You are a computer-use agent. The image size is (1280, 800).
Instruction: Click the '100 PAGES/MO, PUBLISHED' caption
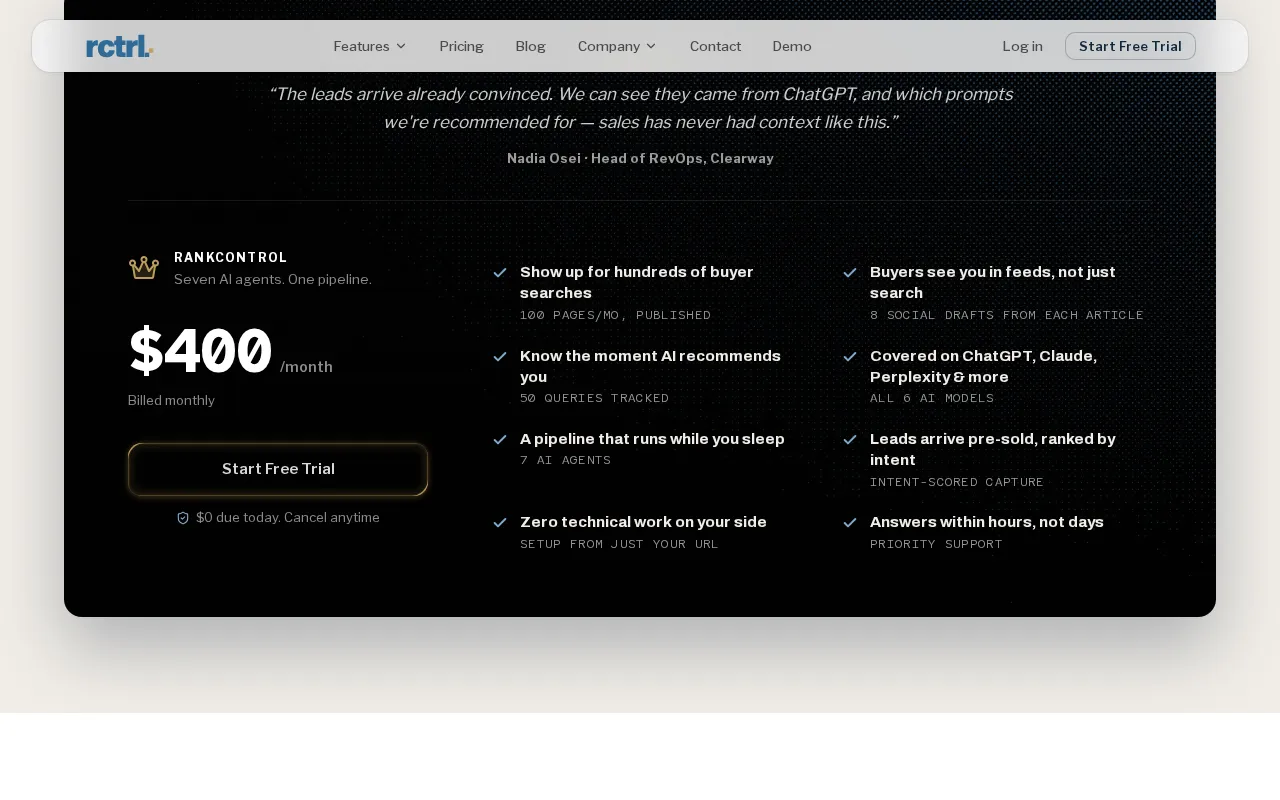tap(615, 315)
